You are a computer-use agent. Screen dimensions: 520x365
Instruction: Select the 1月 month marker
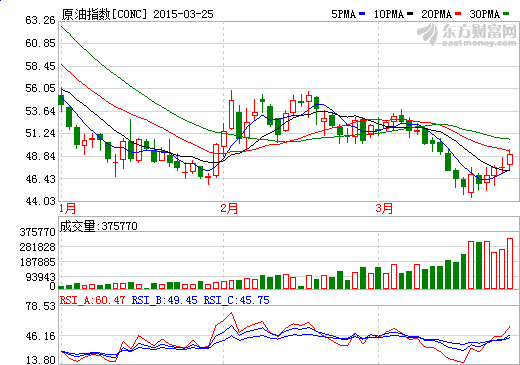68,208
